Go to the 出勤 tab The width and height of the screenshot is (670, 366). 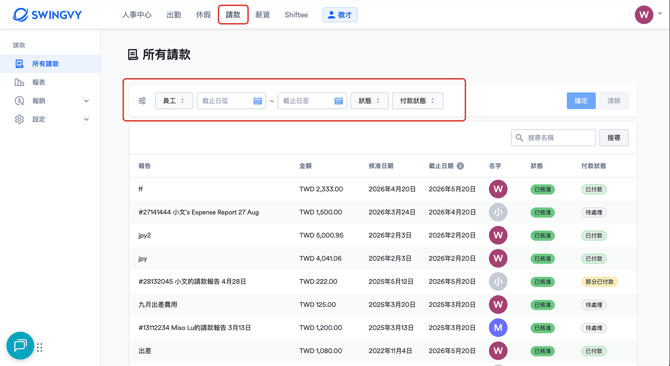(x=173, y=15)
